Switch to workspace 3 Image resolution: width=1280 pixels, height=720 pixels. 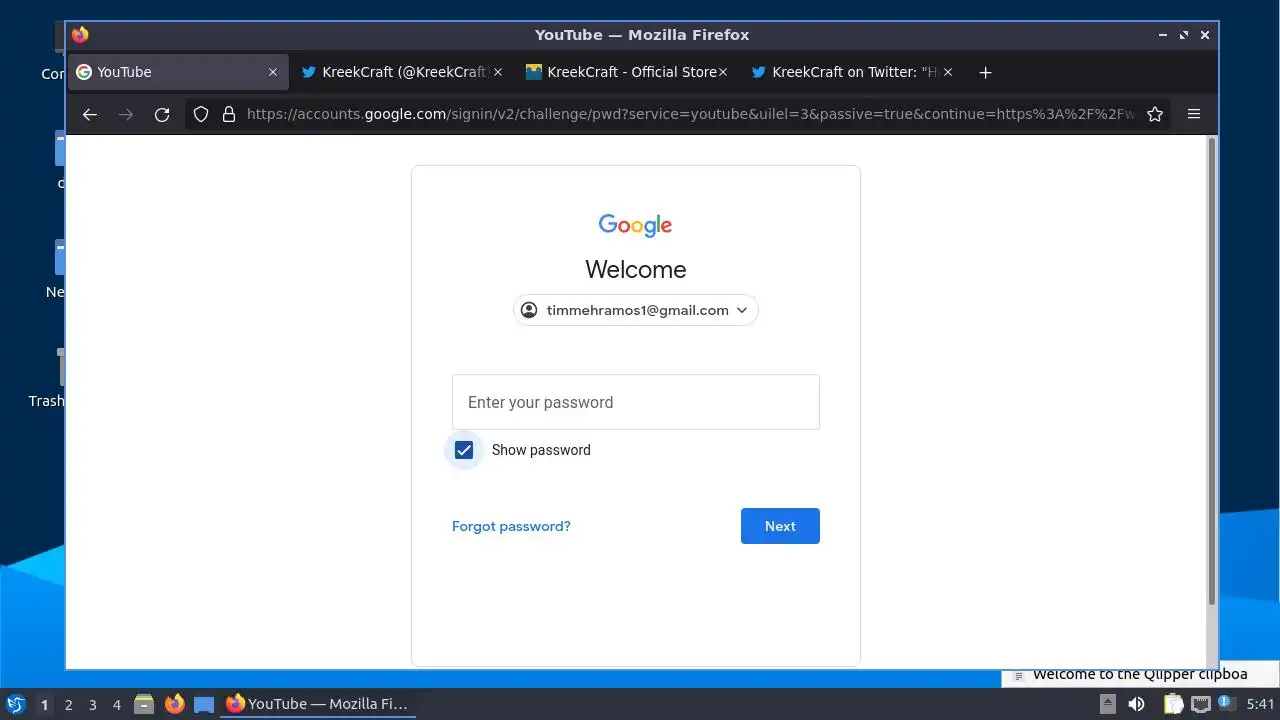pos(92,704)
